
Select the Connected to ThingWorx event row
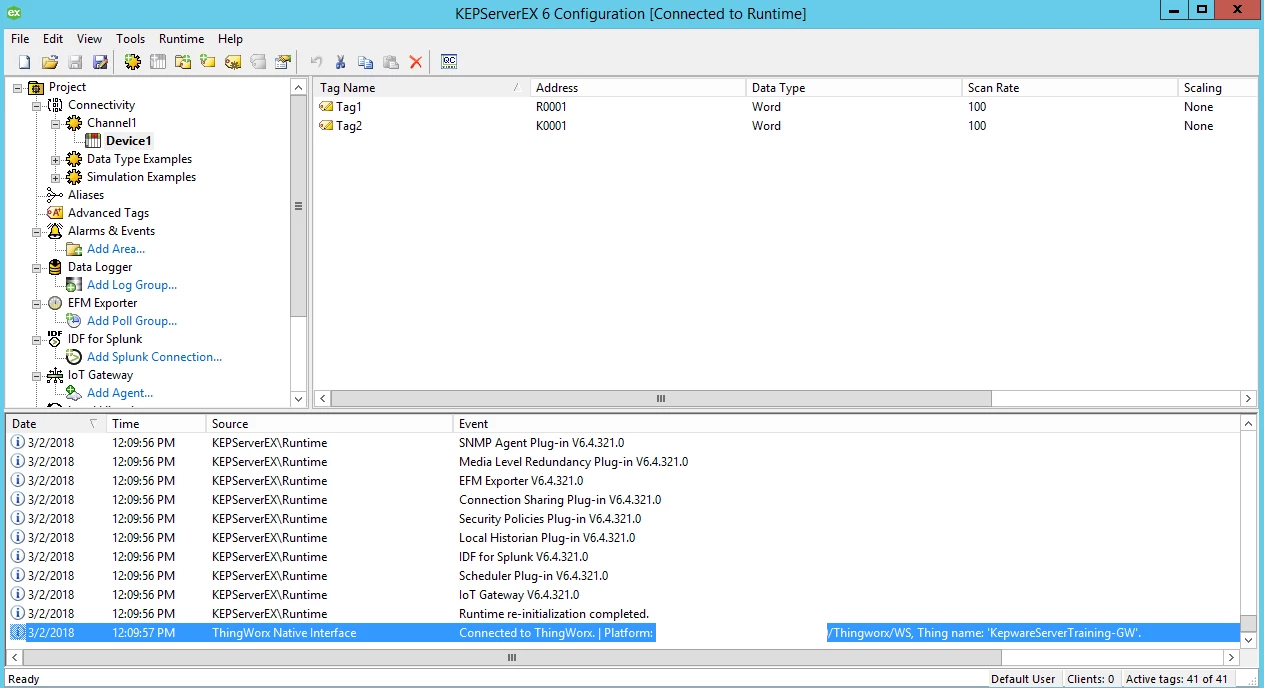click(x=623, y=633)
